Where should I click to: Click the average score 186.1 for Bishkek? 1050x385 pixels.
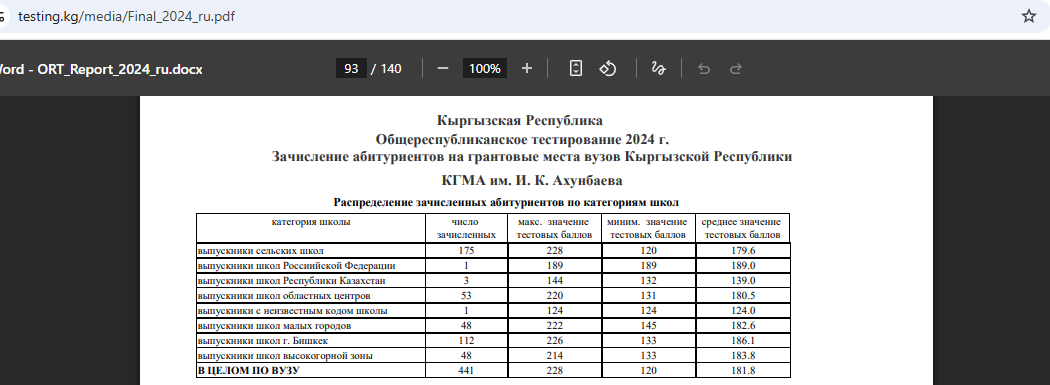point(743,341)
